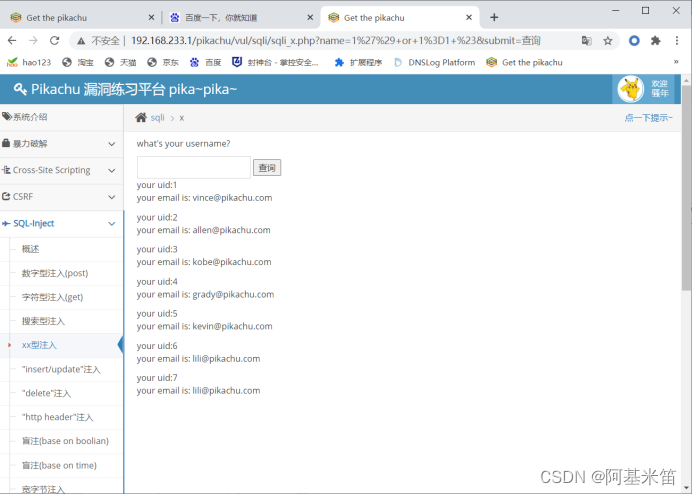Select the xx型注入 item
The width and height of the screenshot is (692, 495).
pos(61,345)
